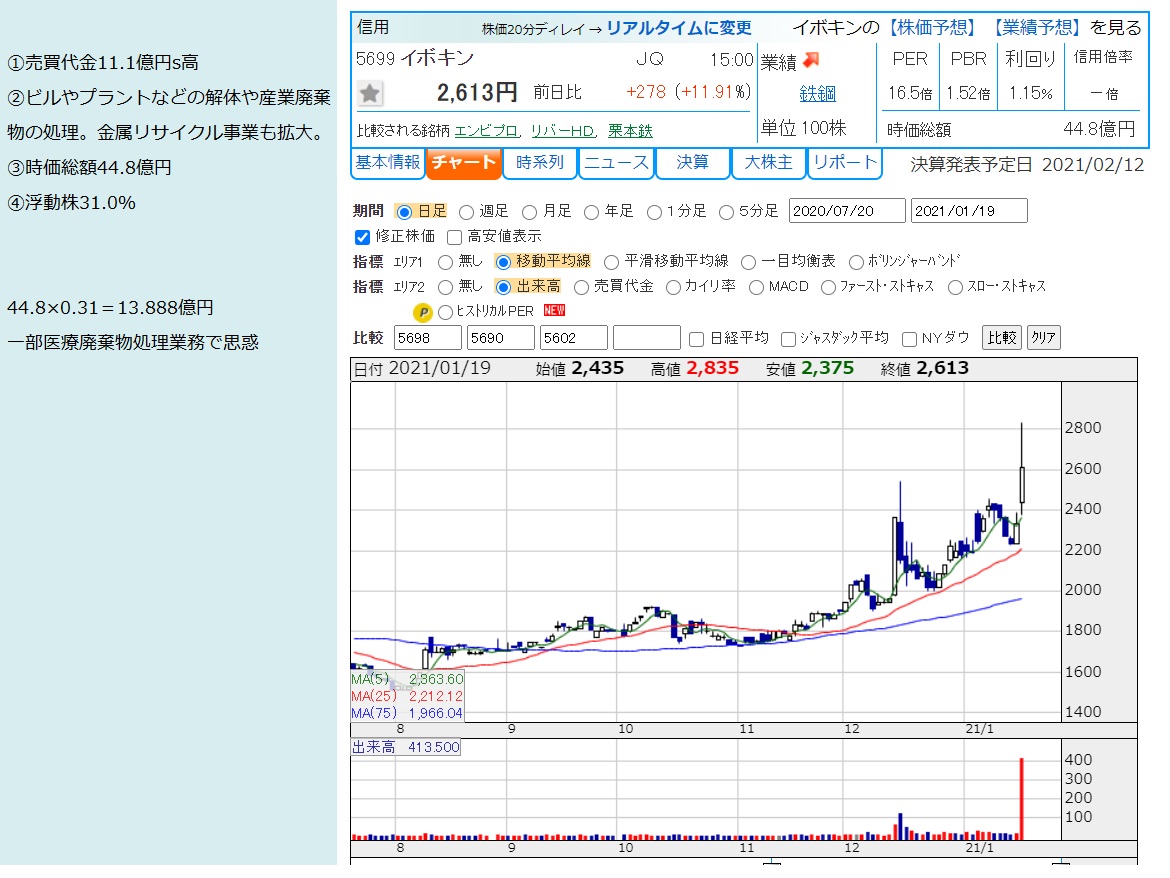Select エリア1 無し indicator radio
This screenshot has height=878, width=1170.
point(445,262)
